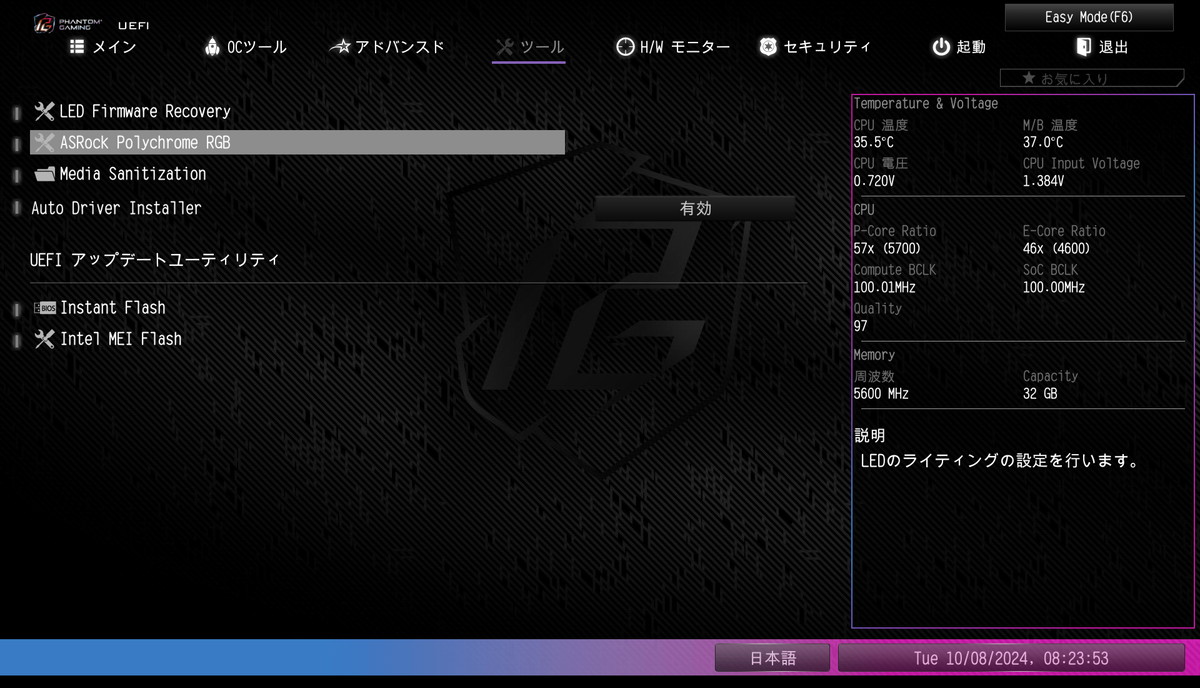Switch to Easy Mode (F6)
This screenshot has height=688, width=1200.
pos(1089,17)
